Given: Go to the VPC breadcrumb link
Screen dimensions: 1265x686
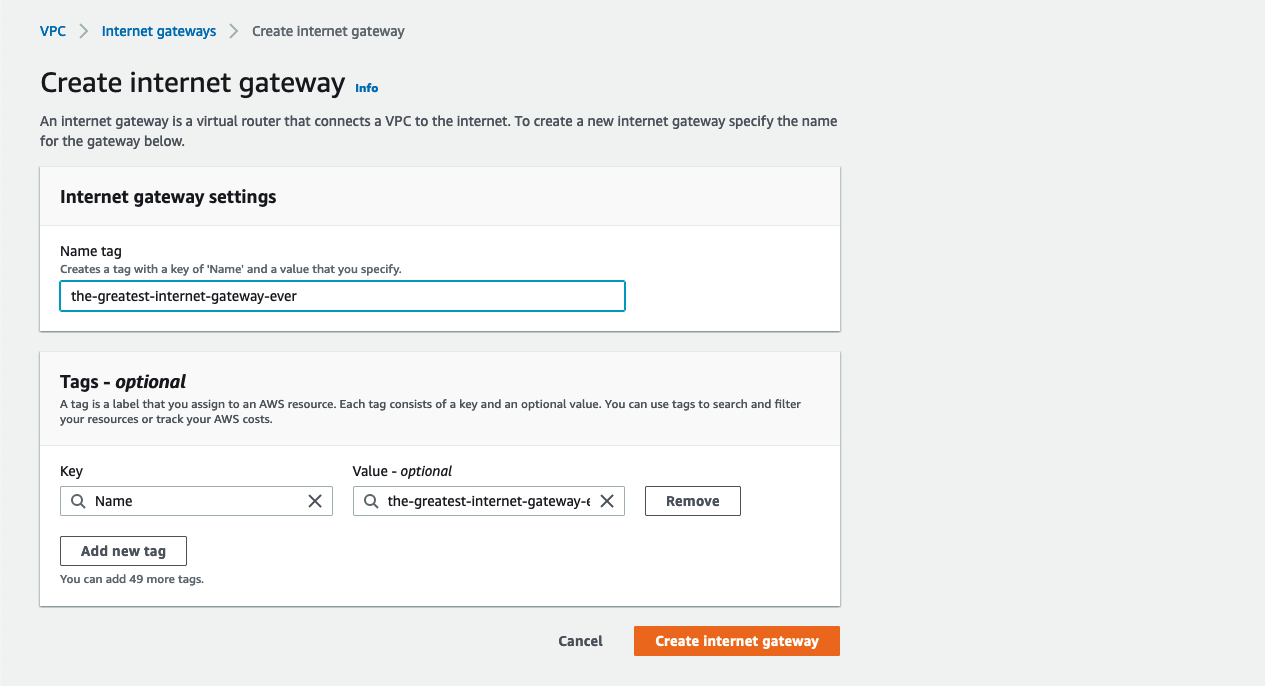Looking at the screenshot, I should [53, 31].
